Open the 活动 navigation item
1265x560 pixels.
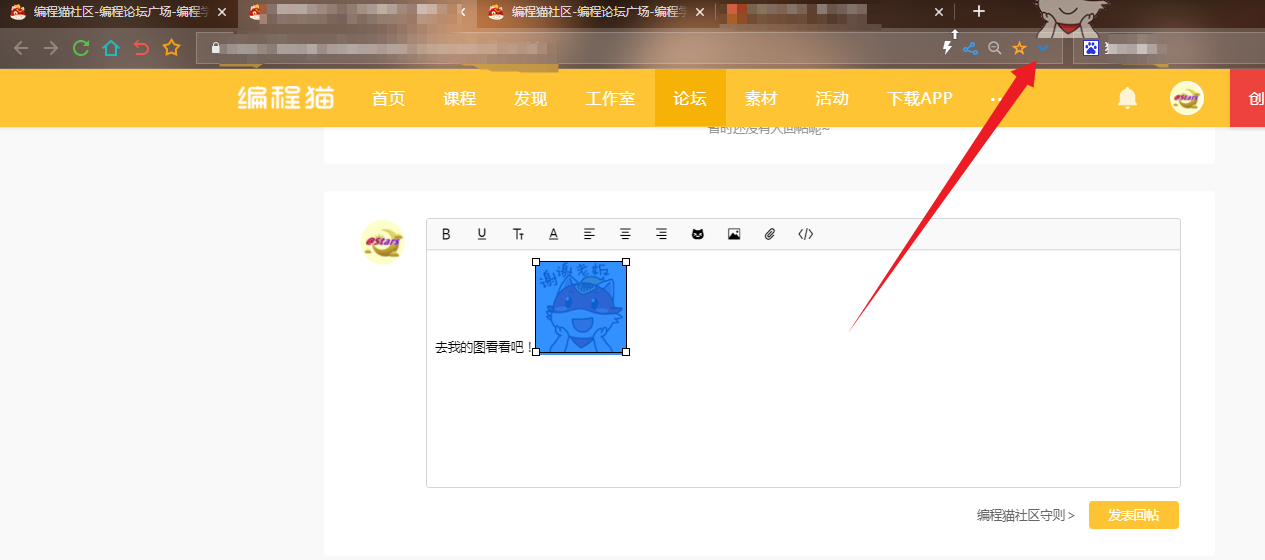pos(832,98)
